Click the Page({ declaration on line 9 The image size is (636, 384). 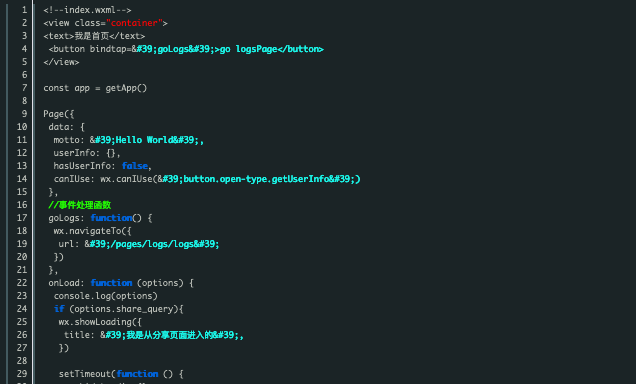pos(59,114)
